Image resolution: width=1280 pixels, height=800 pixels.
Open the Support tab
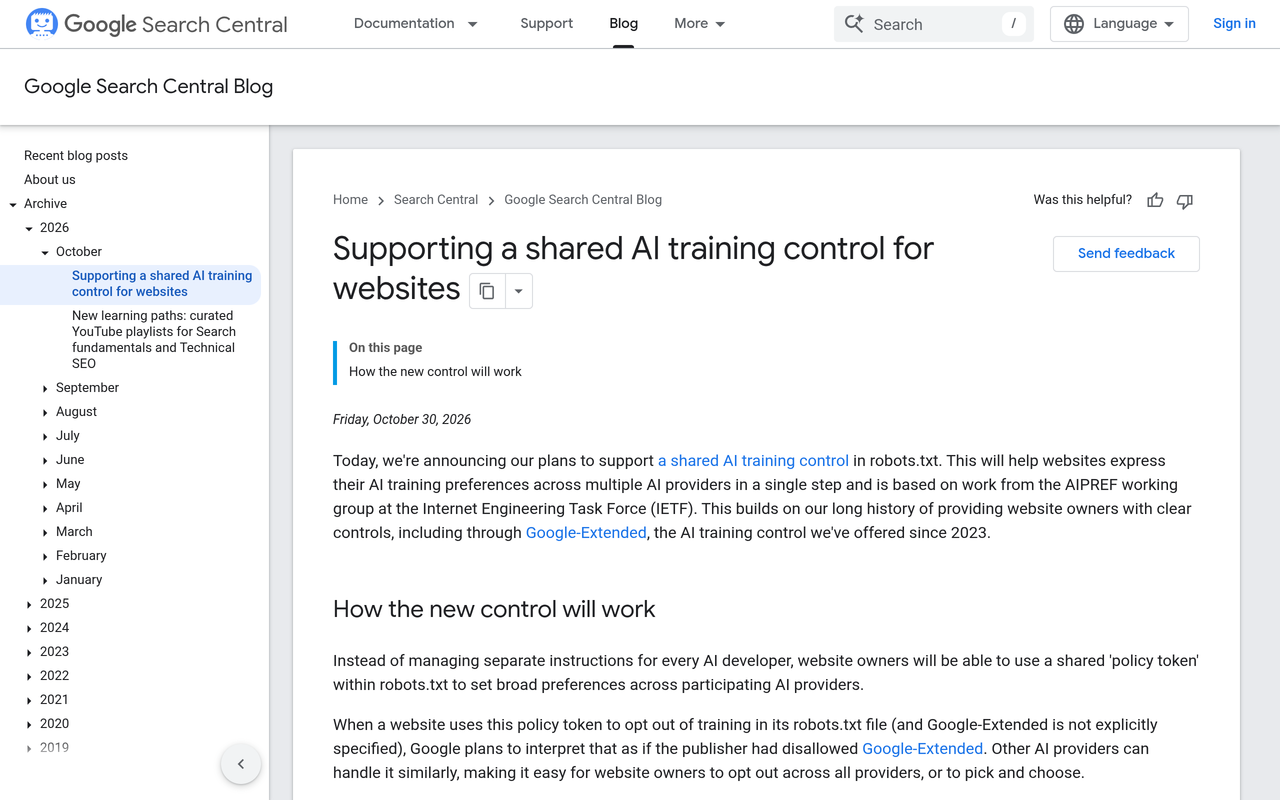(546, 23)
